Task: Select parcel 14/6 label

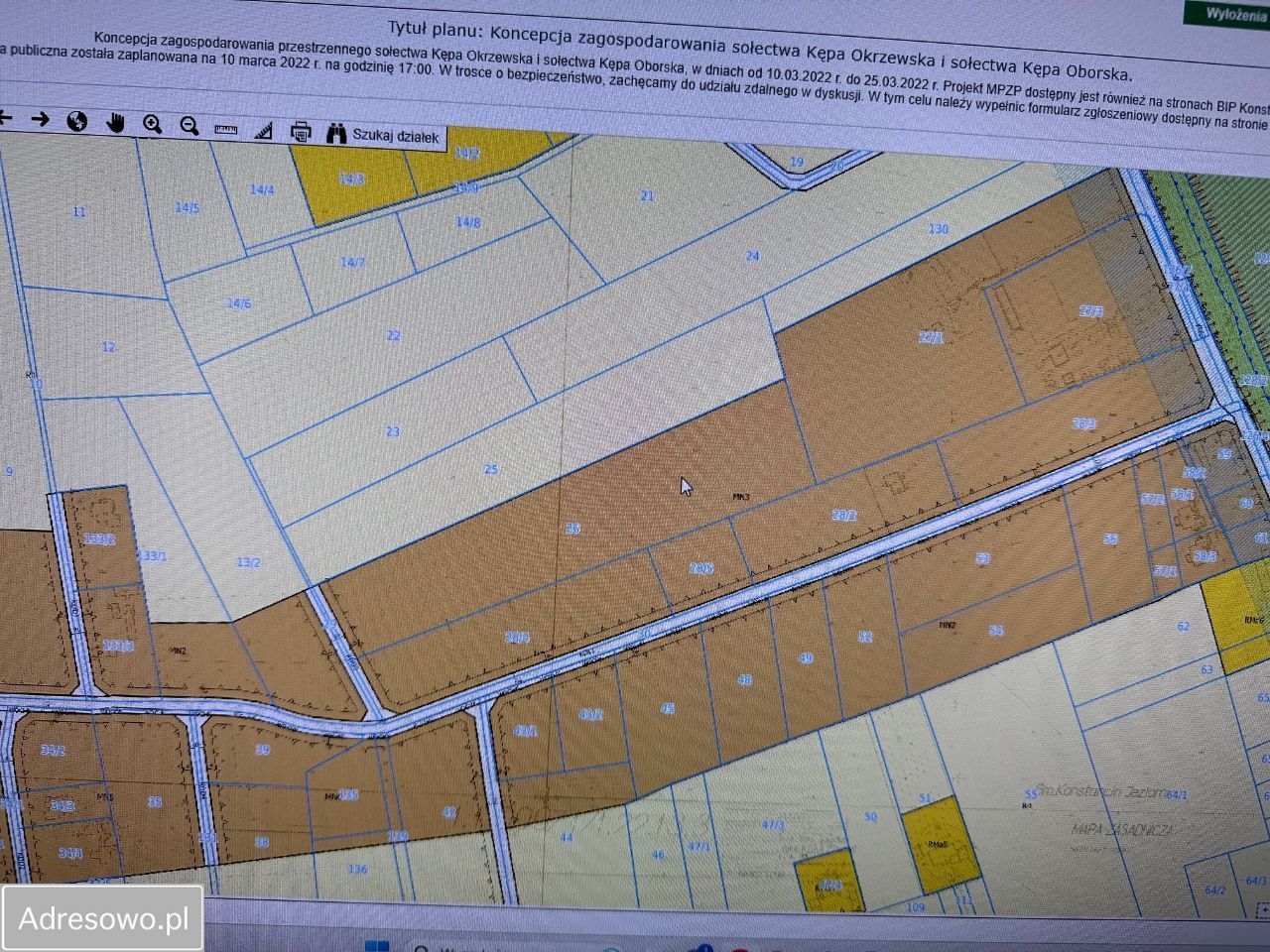Action: 238,303
